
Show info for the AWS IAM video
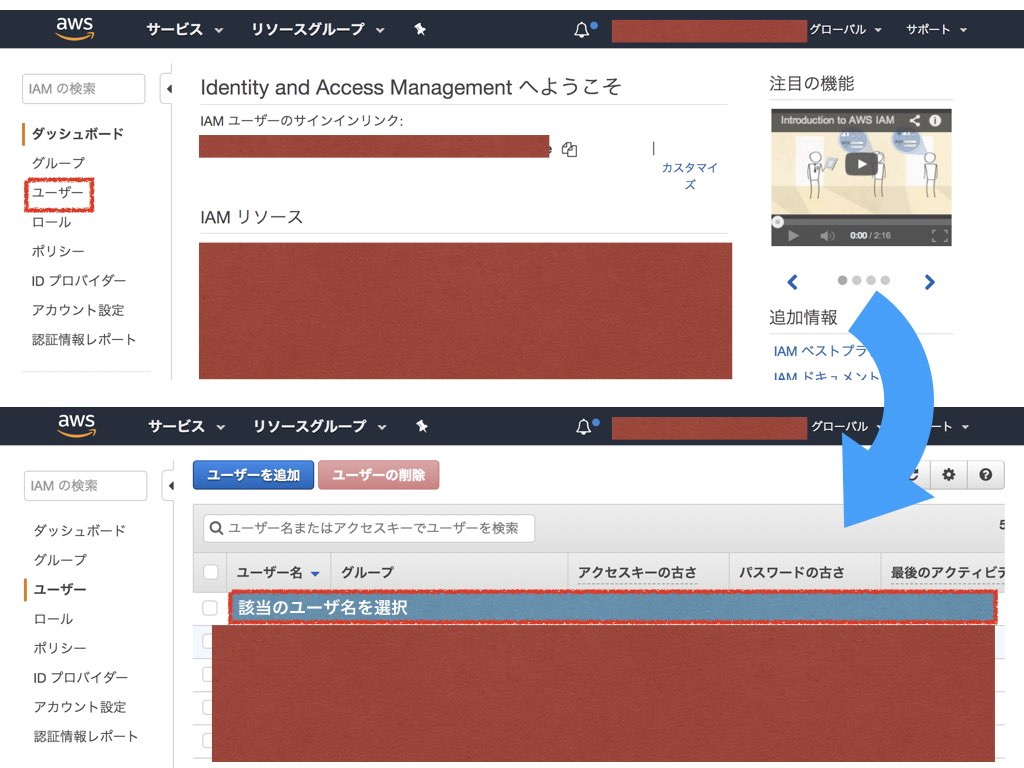pyautogui.click(x=935, y=120)
